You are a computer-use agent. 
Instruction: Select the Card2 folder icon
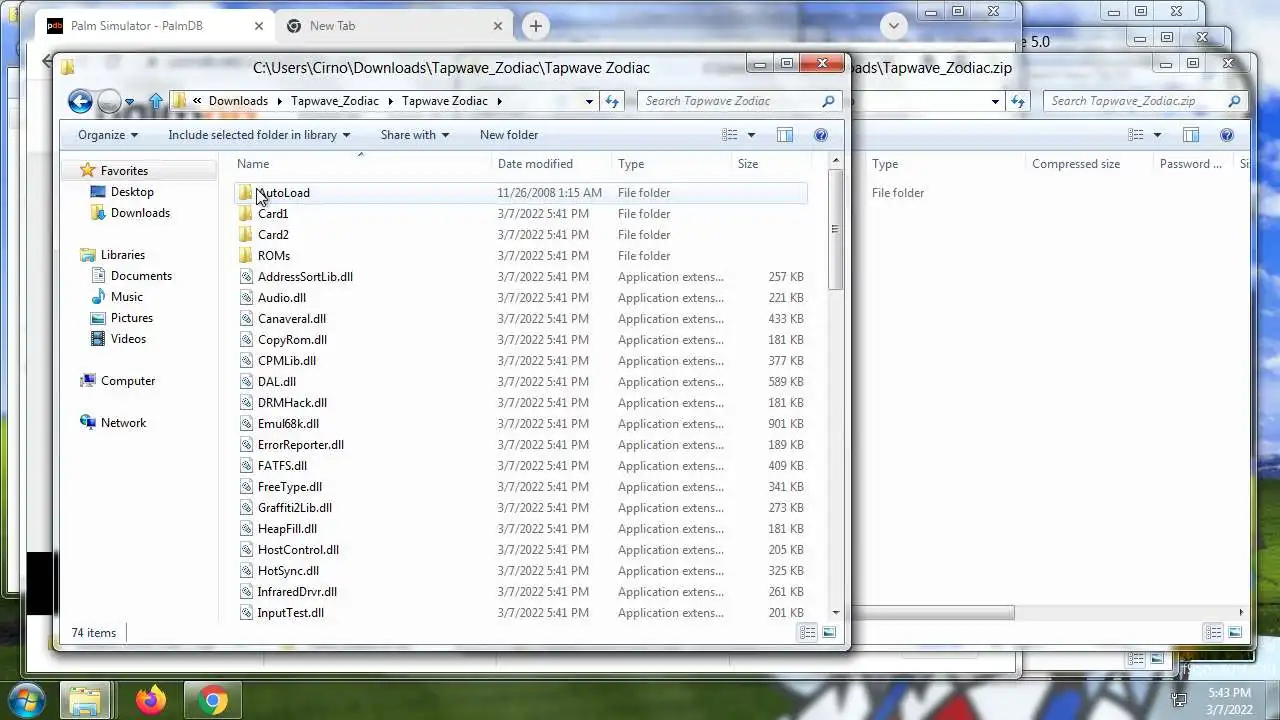pos(246,235)
